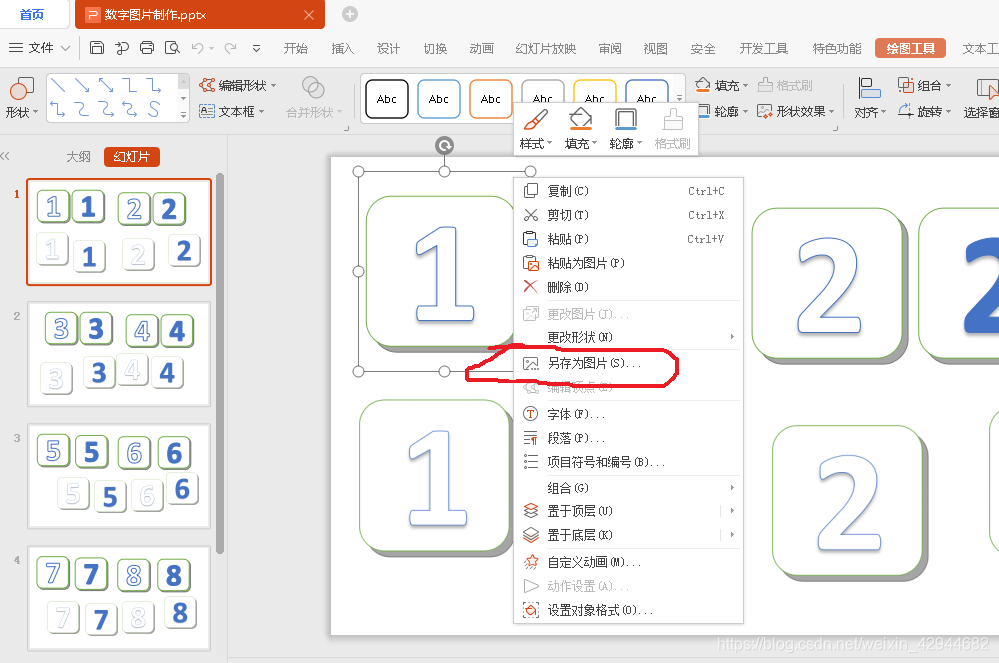Keep 幻灯片 slides panel active
This screenshot has height=663, width=999.
(x=131, y=156)
